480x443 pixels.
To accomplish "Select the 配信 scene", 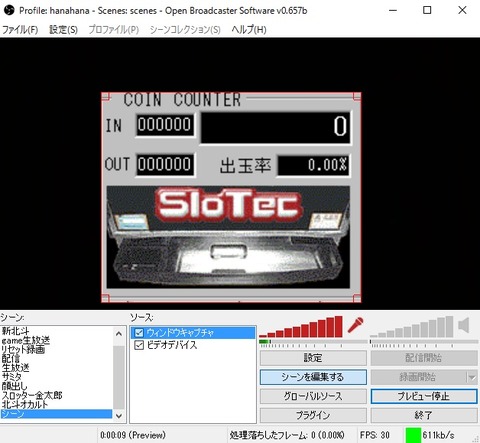I will click(x=57, y=359).
